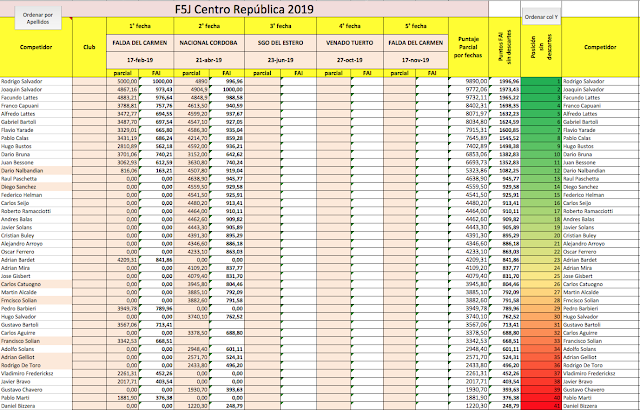Image resolution: width=640 pixels, height=410 pixels.
Task: Select the date cell '27-oct-19'
Action: [x=350, y=60]
